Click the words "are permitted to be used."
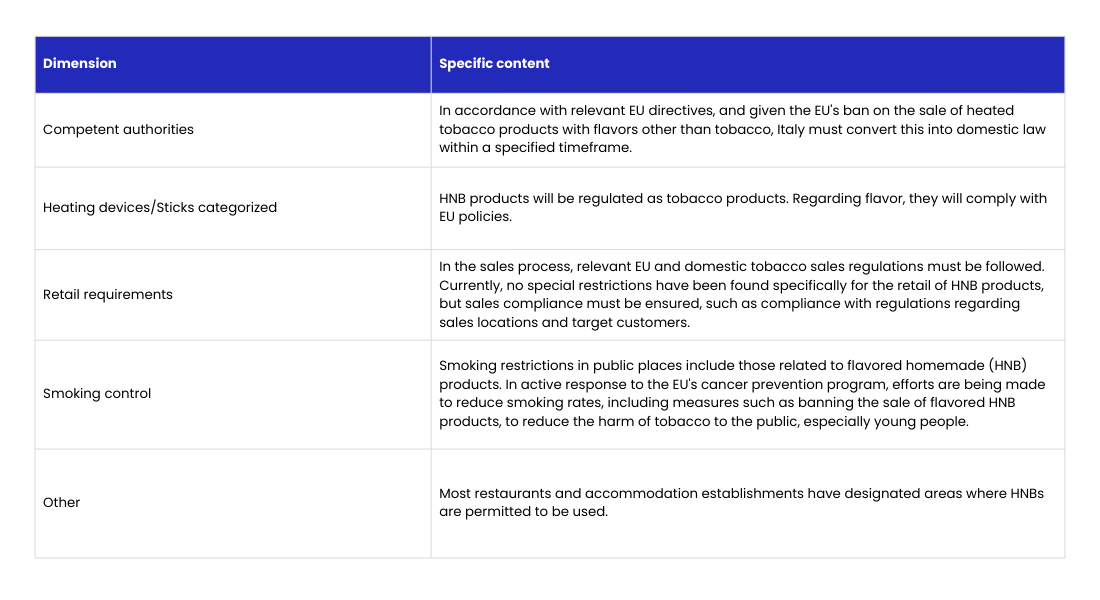This screenshot has height=600, width=1100. [x=523, y=511]
